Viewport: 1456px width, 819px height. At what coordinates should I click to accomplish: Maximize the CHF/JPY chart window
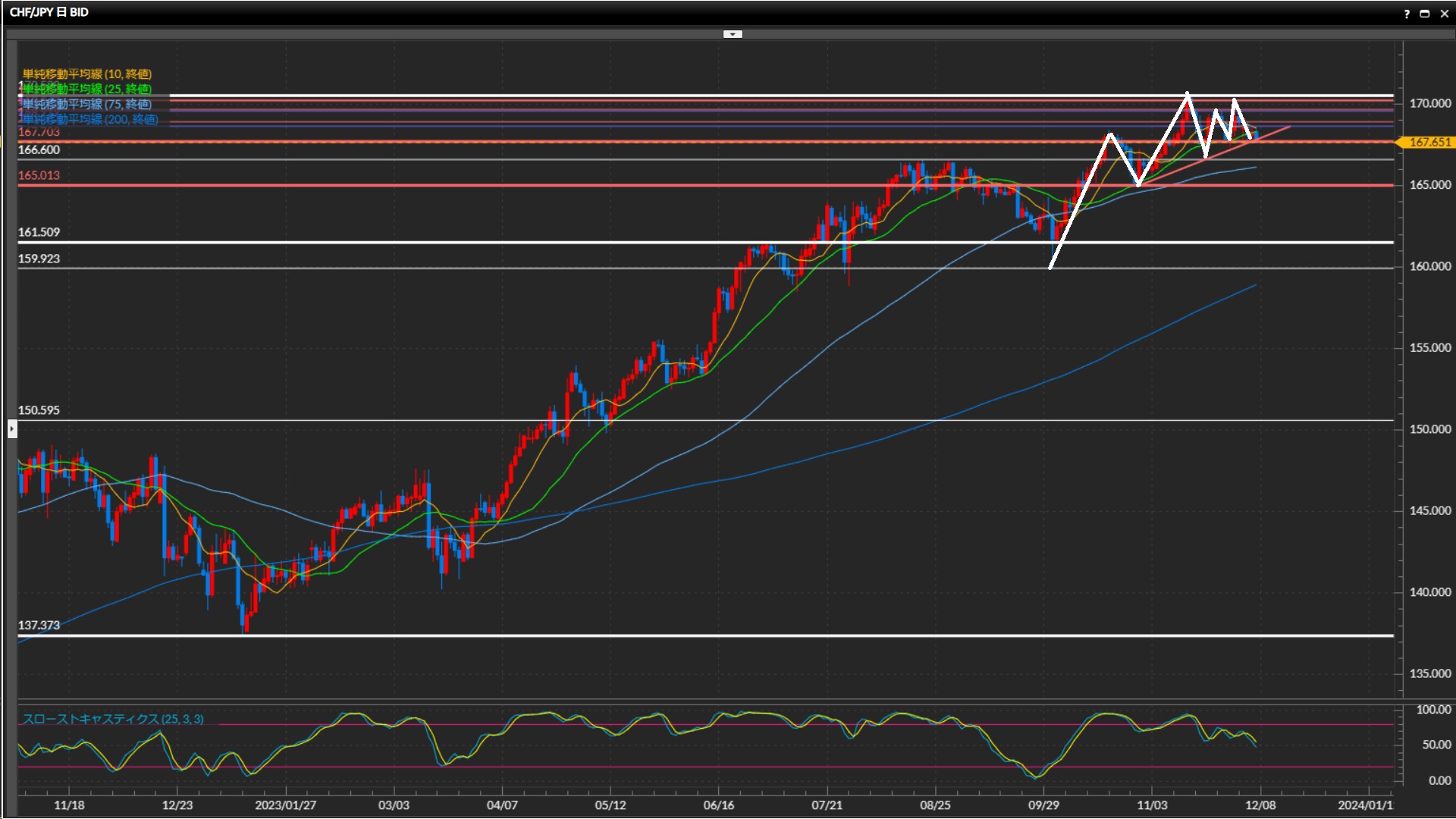1424,14
